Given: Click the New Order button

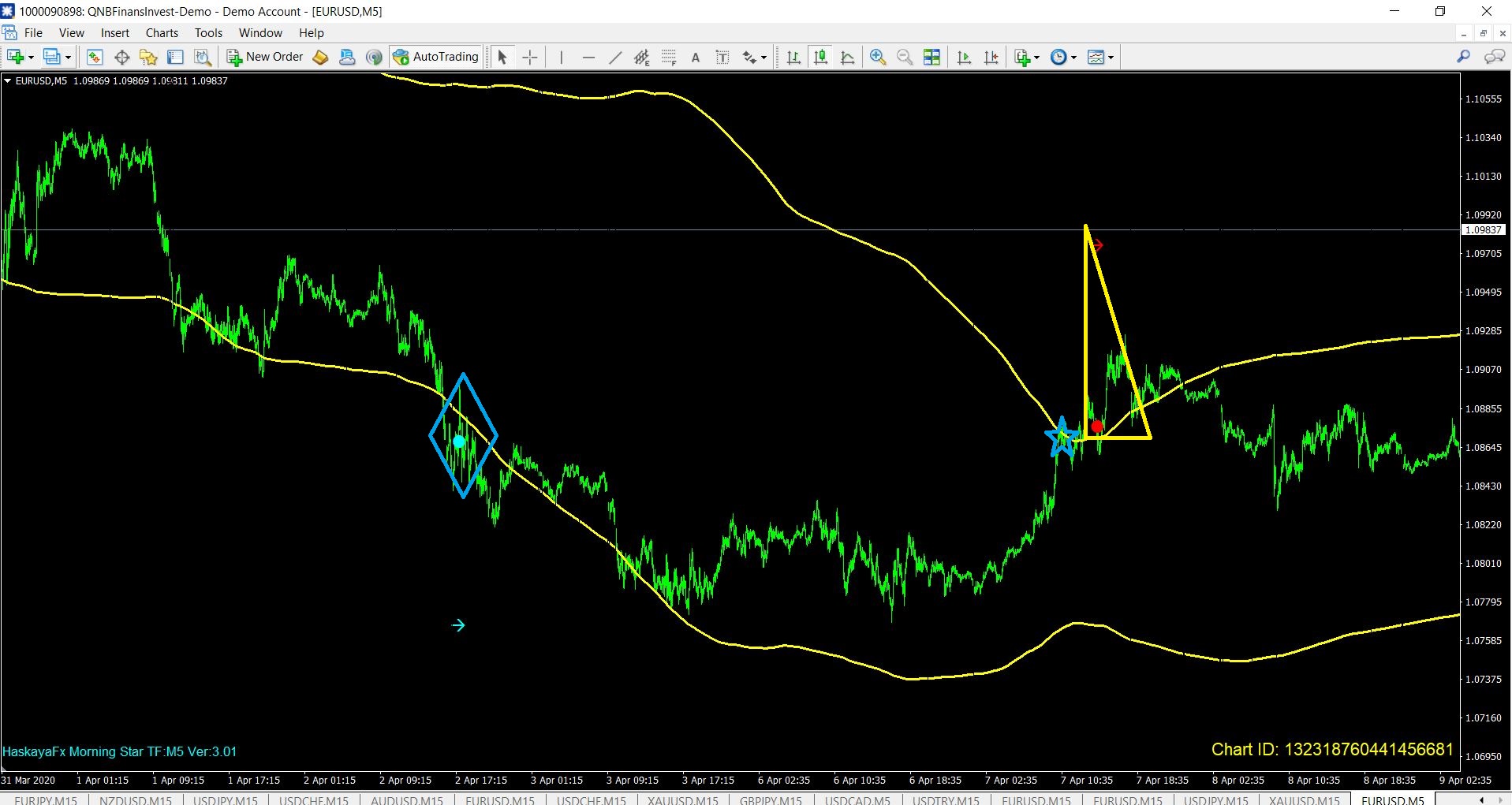Looking at the screenshot, I should click(265, 57).
